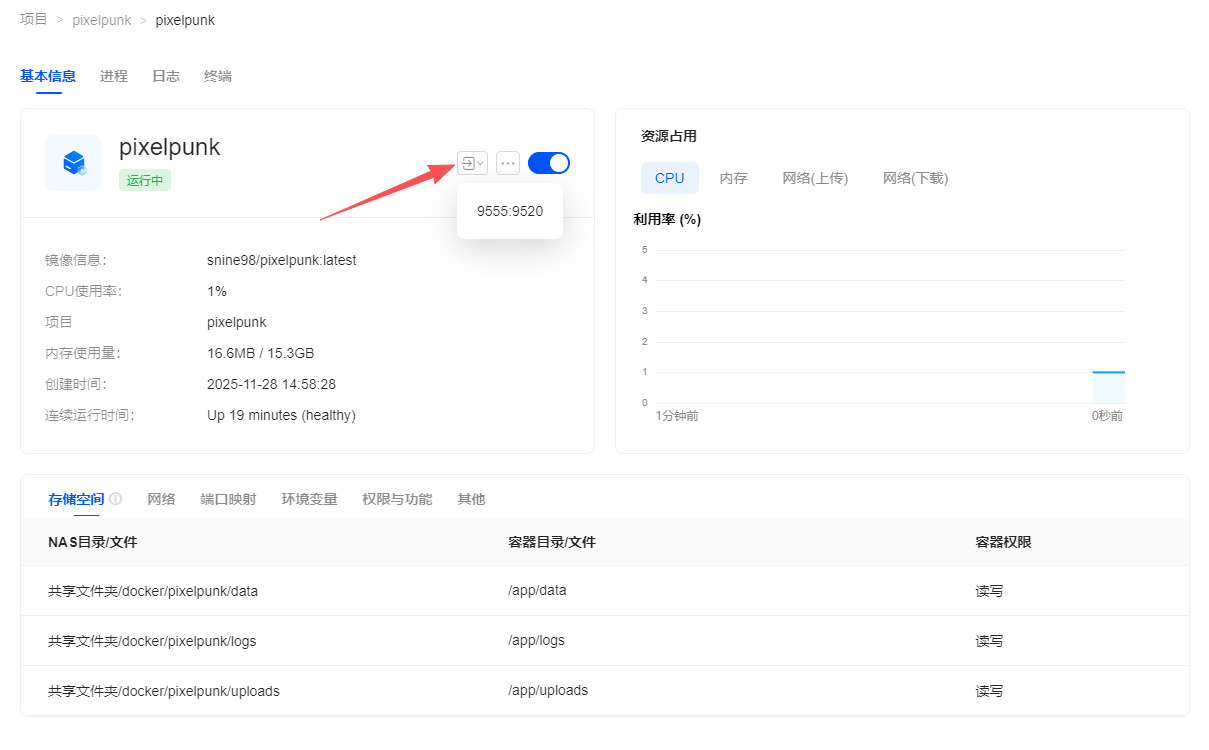Go to 项目 in the breadcrumb
The width and height of the screenshot is (1209, 750).
click(34, 19)
